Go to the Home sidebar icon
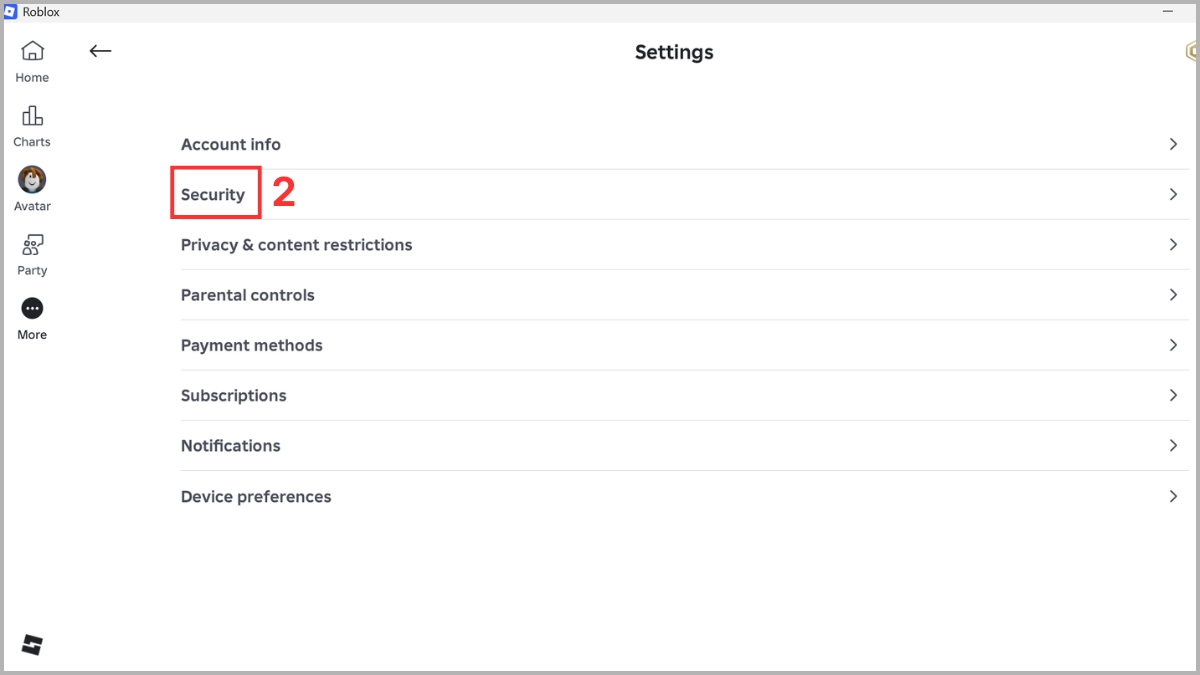1200x675 pixels. coord(32,51)
